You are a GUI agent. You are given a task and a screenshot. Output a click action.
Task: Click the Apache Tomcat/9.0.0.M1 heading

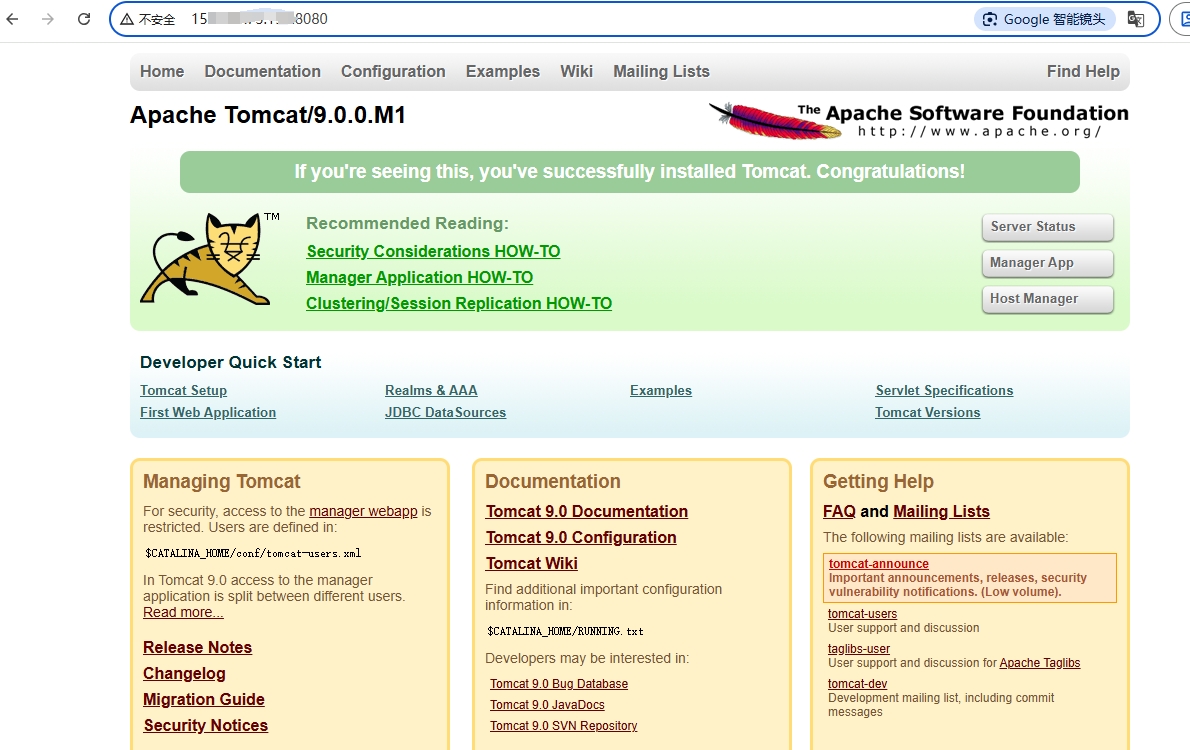coord(268,115)
